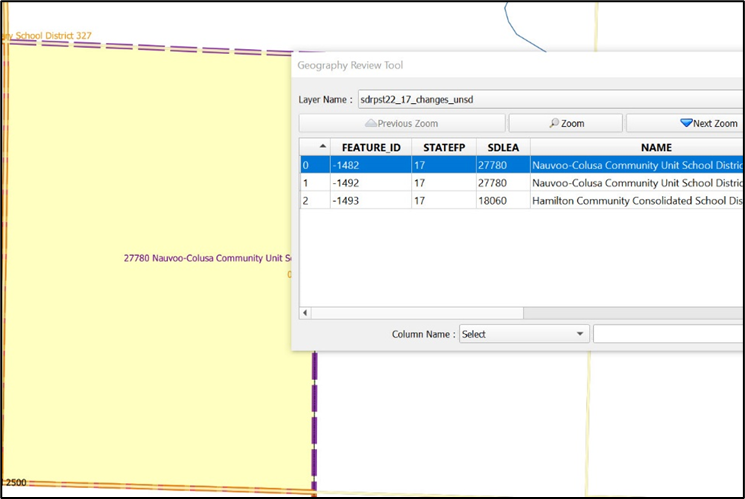Click the Hamilton Community Consolidated School District cell
Viewport: 745px width, 499px height.
click(637, 201)
